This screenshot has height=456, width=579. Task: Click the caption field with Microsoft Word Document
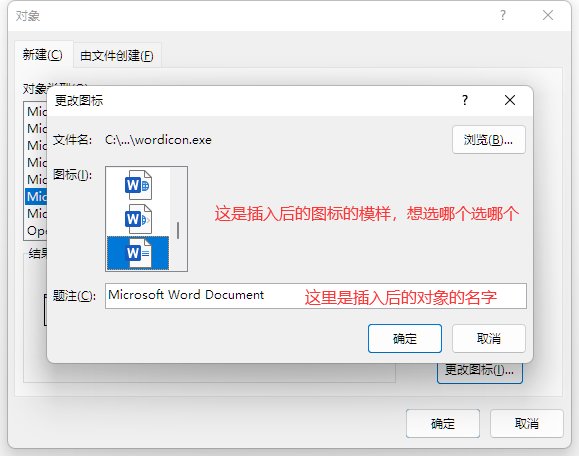[316, 296]
